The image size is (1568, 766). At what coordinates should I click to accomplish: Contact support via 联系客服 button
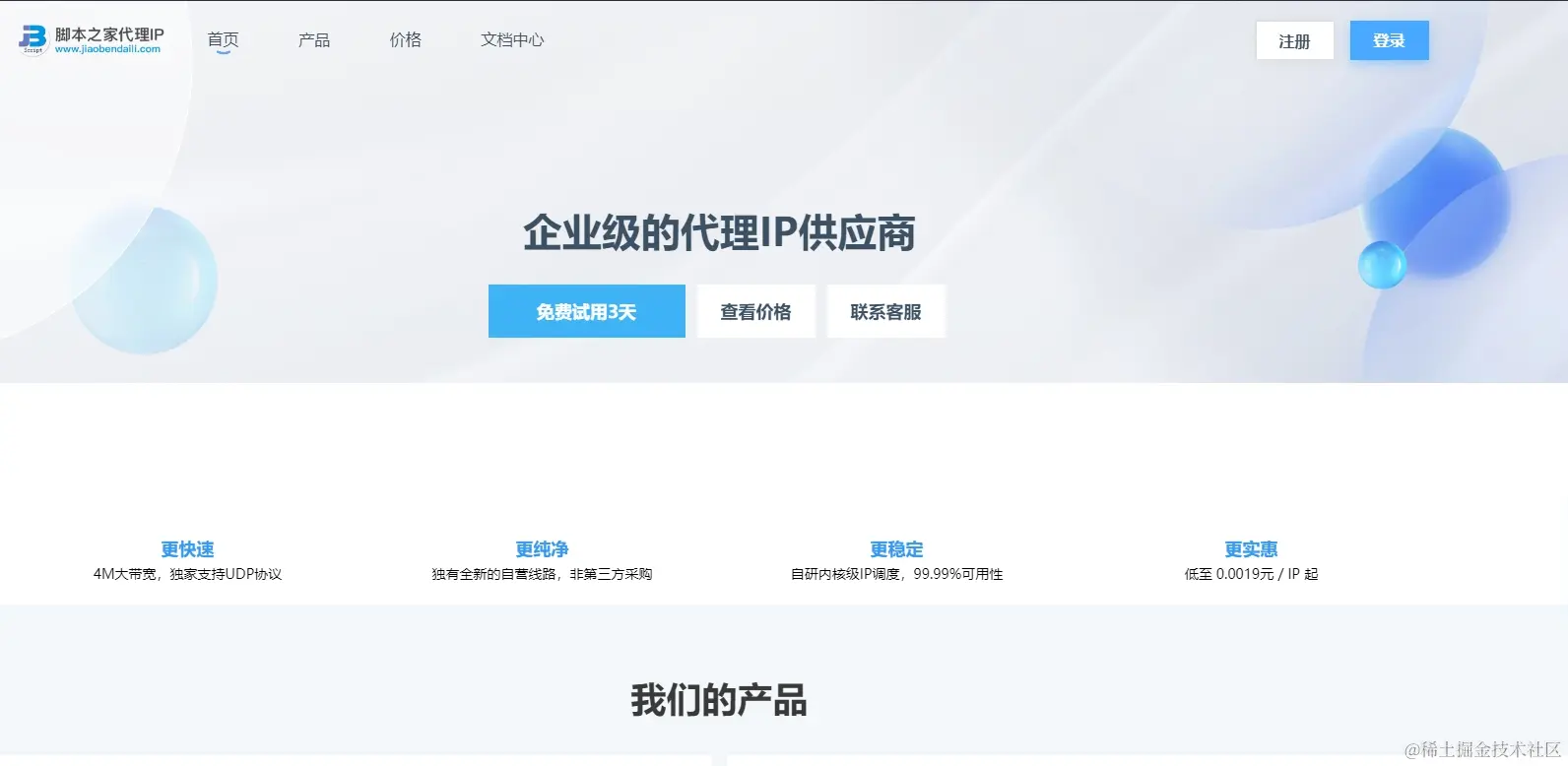point(885,311)
